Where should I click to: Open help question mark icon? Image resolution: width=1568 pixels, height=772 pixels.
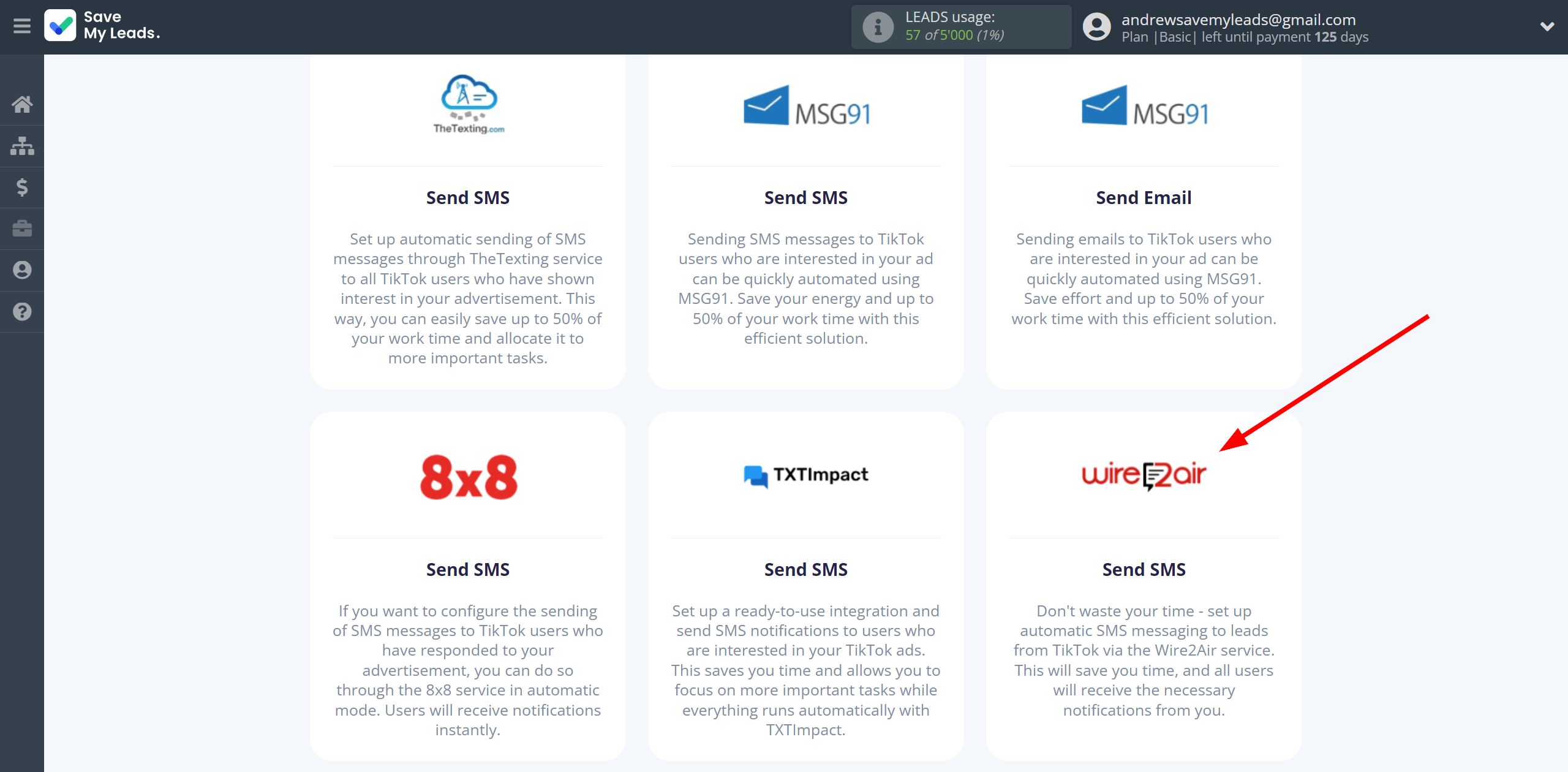click(x=22, y=312)
